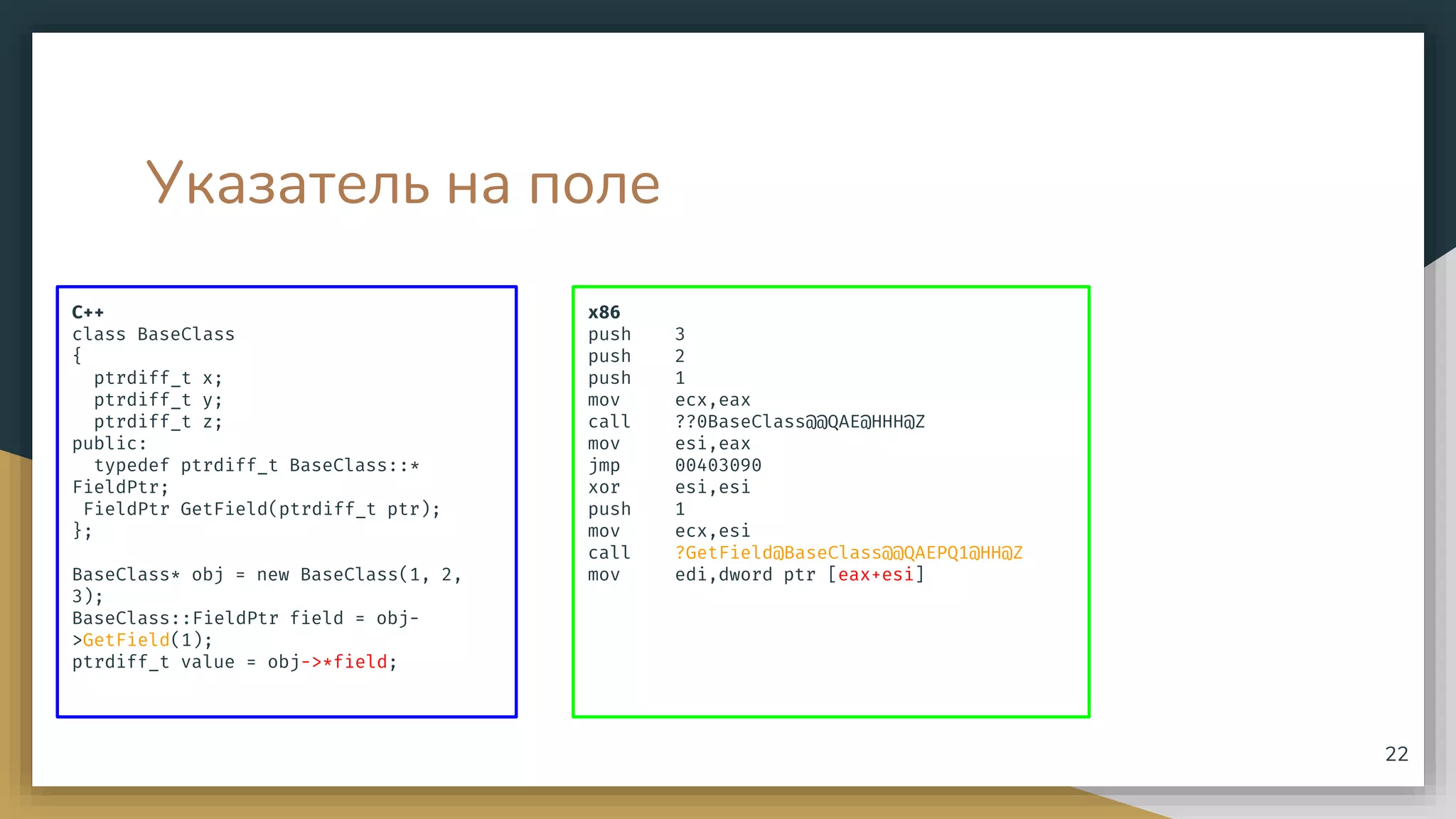Screen dimensions: 1456x819
Task: Click the 'C++' heading in the blue box
Action: point(88,313)
